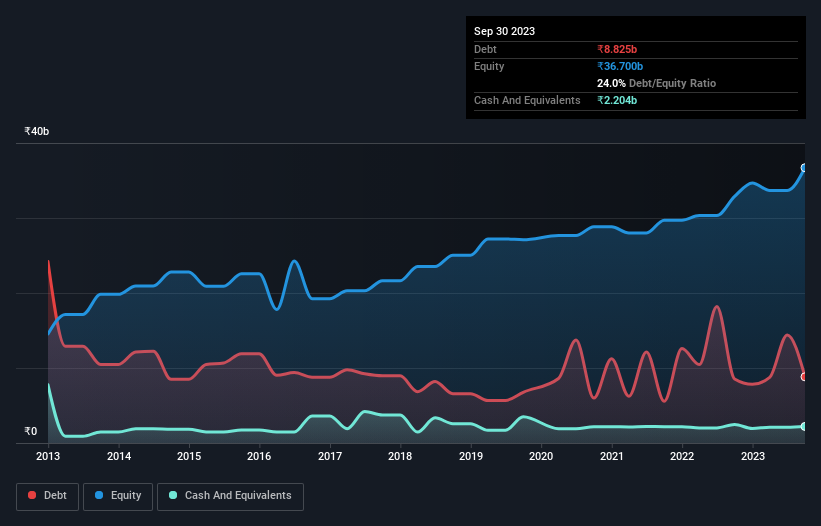Click the Sep 30 2023 tooltip date

[x=504, y=31]
